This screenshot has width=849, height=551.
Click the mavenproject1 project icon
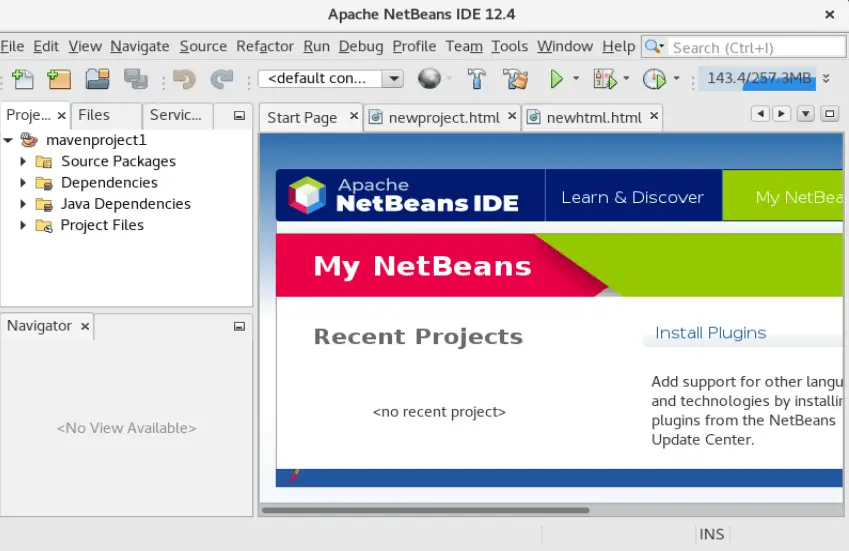(x=29, y=140)
